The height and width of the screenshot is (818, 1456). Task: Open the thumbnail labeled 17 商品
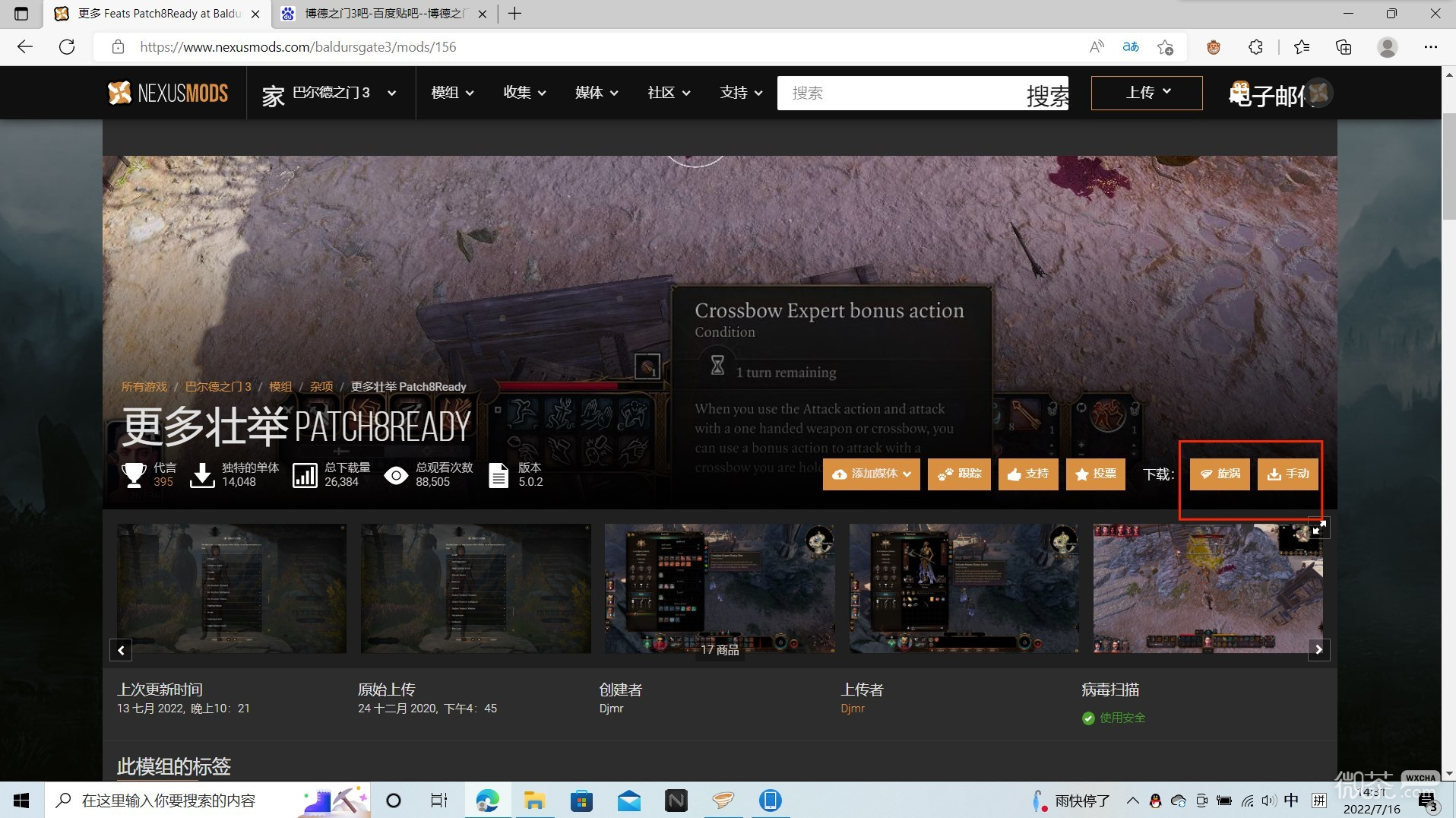[720, 588]
